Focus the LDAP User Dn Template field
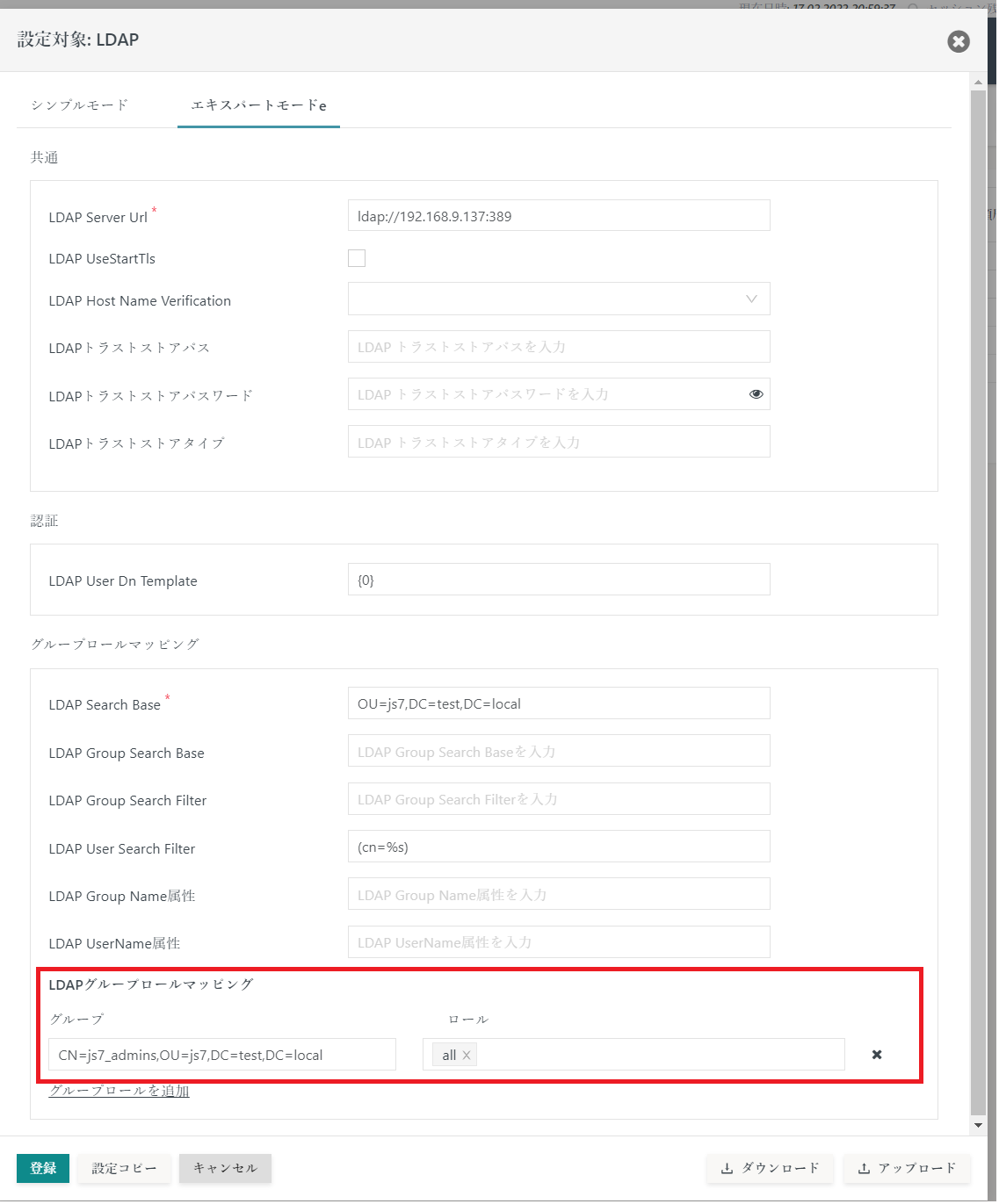The image size is (999, 1204). tap(559, 580)
